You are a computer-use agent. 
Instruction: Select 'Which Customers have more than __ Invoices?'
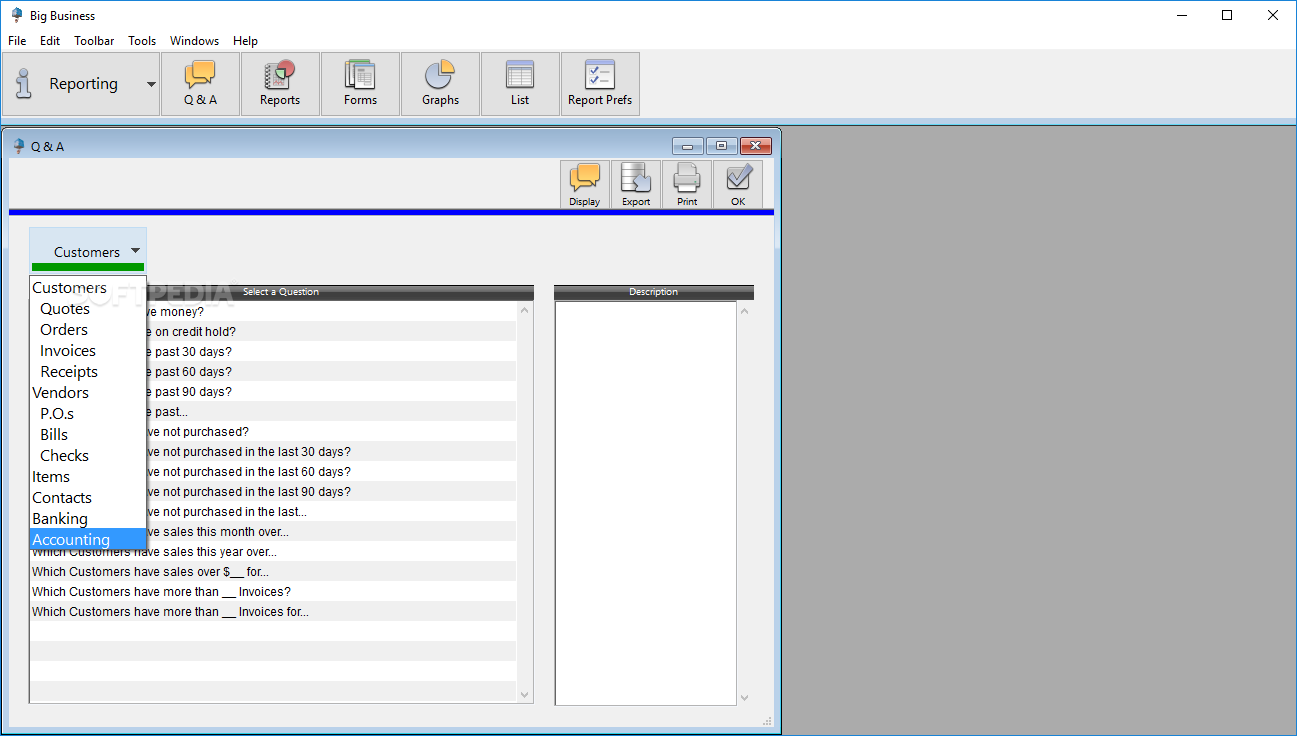click(x=273, y=592)
